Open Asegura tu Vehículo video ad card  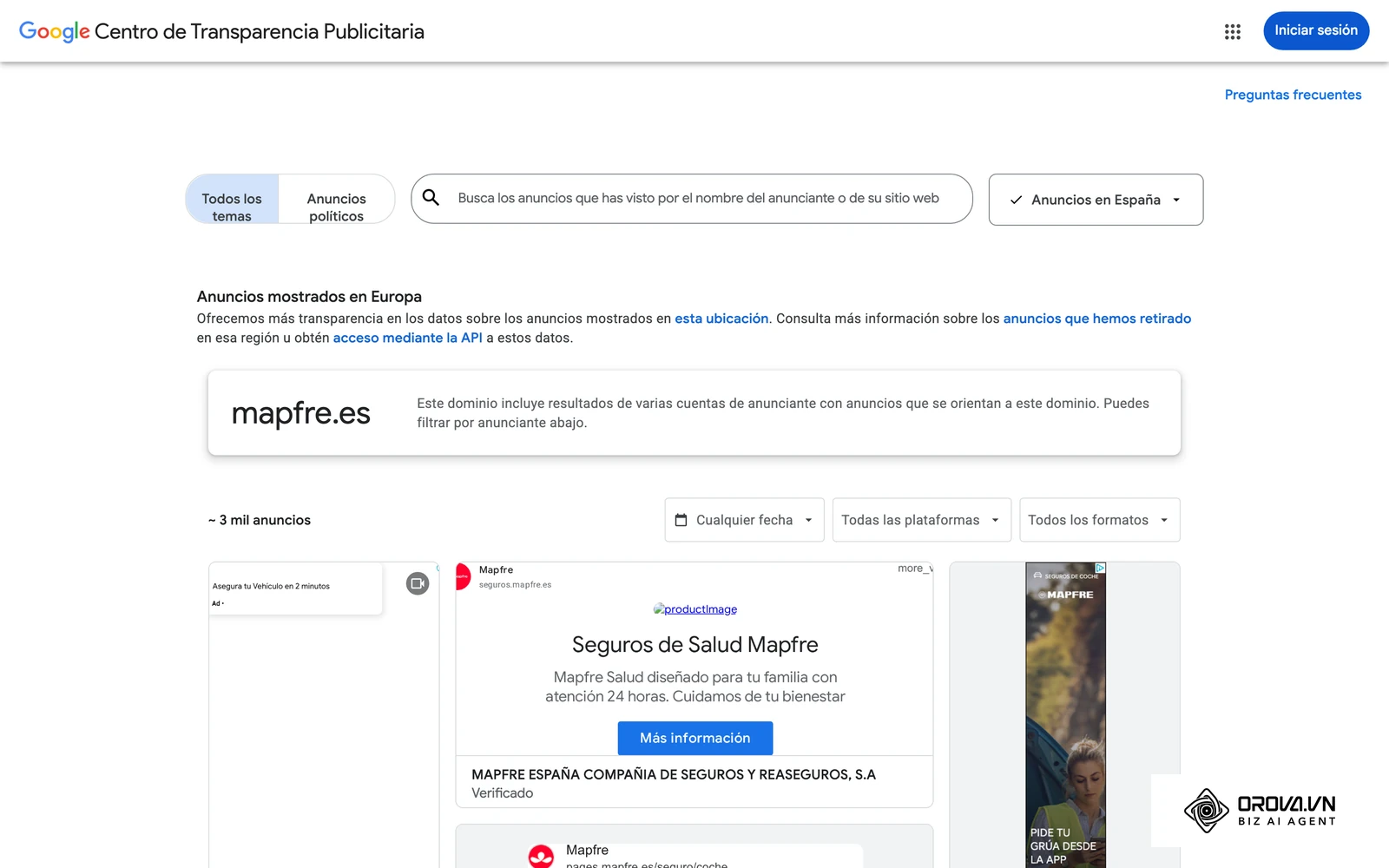point(324,714)
